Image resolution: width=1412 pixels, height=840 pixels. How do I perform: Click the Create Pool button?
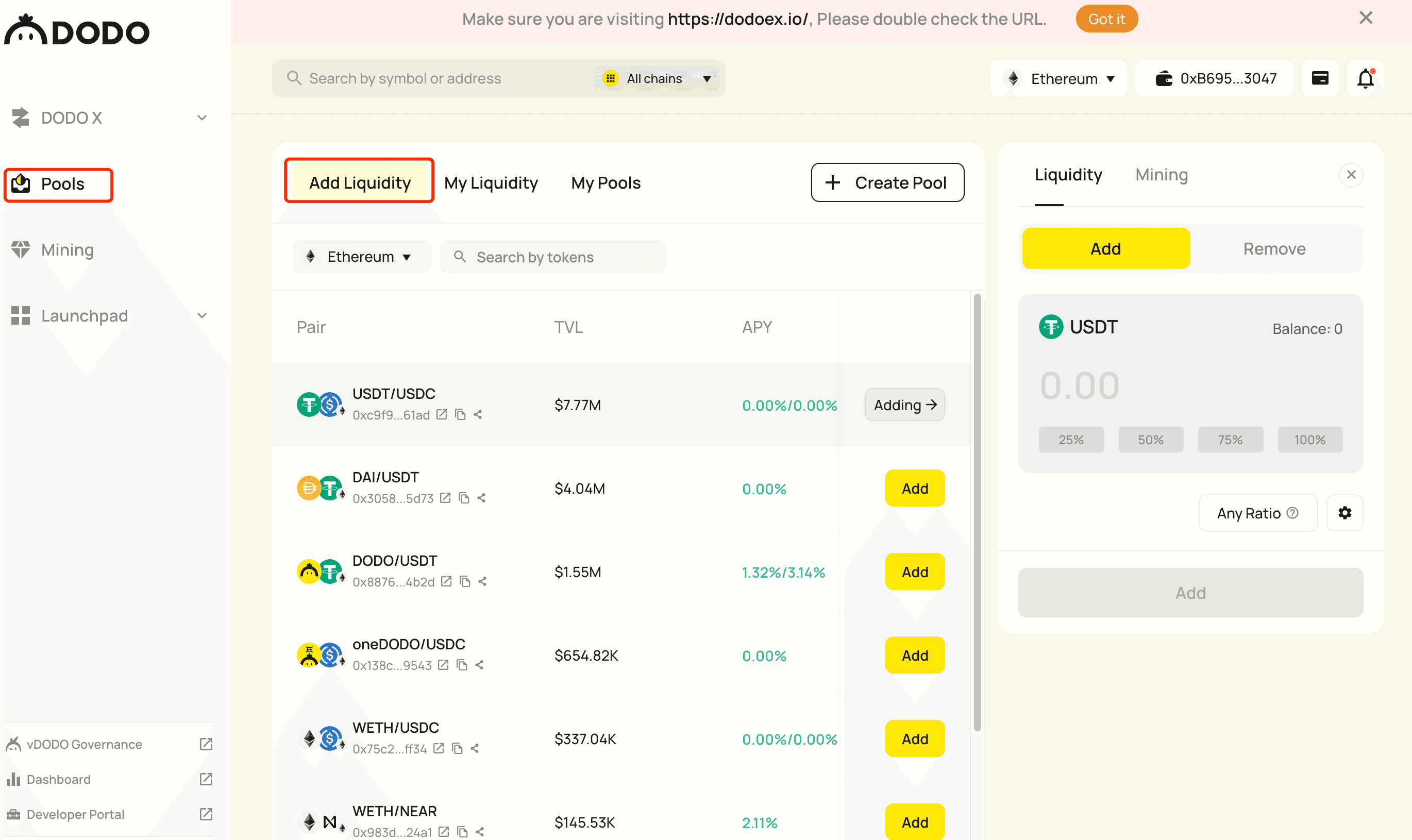click(887, 182)
